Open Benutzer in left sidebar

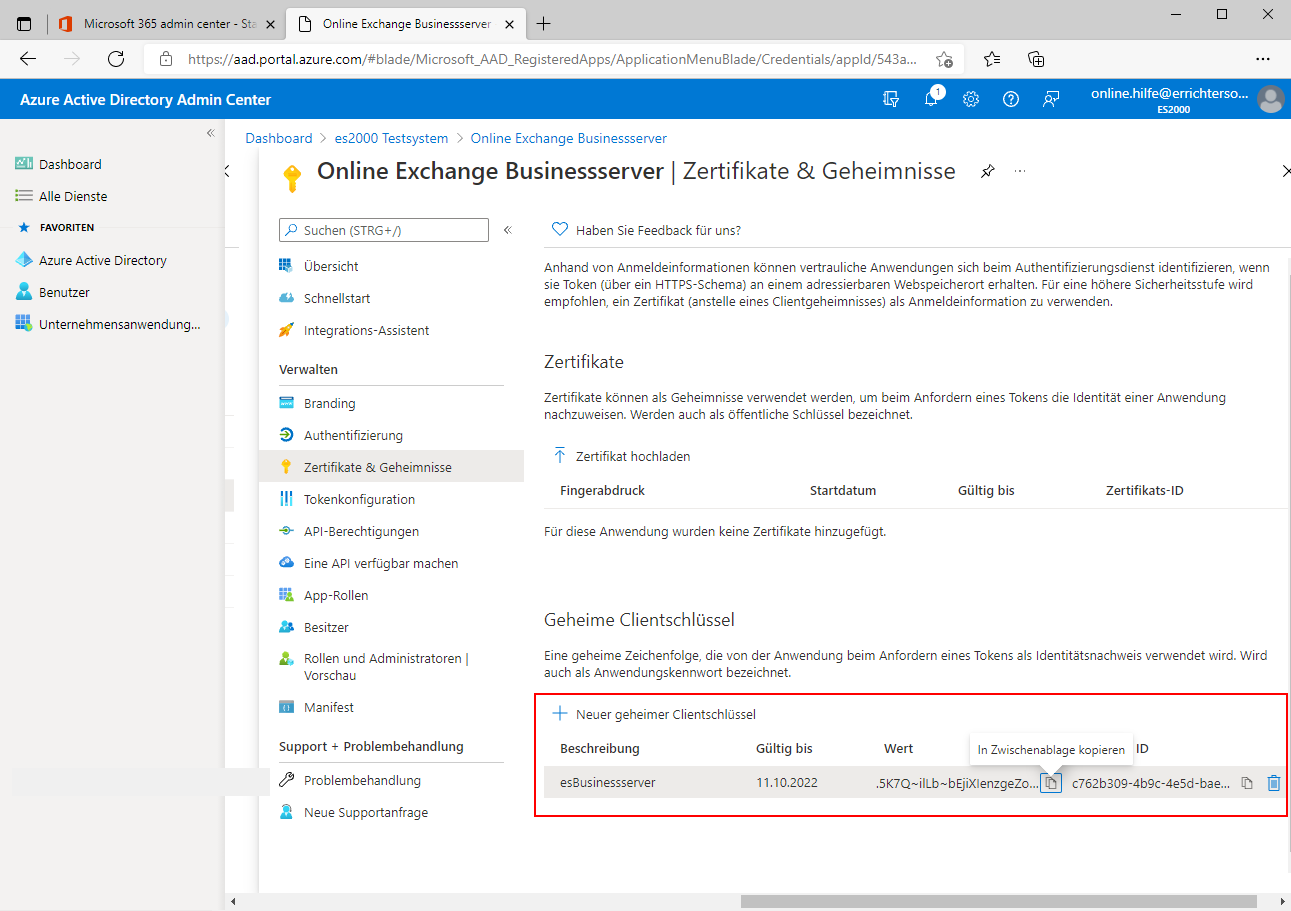click(64, 292)
